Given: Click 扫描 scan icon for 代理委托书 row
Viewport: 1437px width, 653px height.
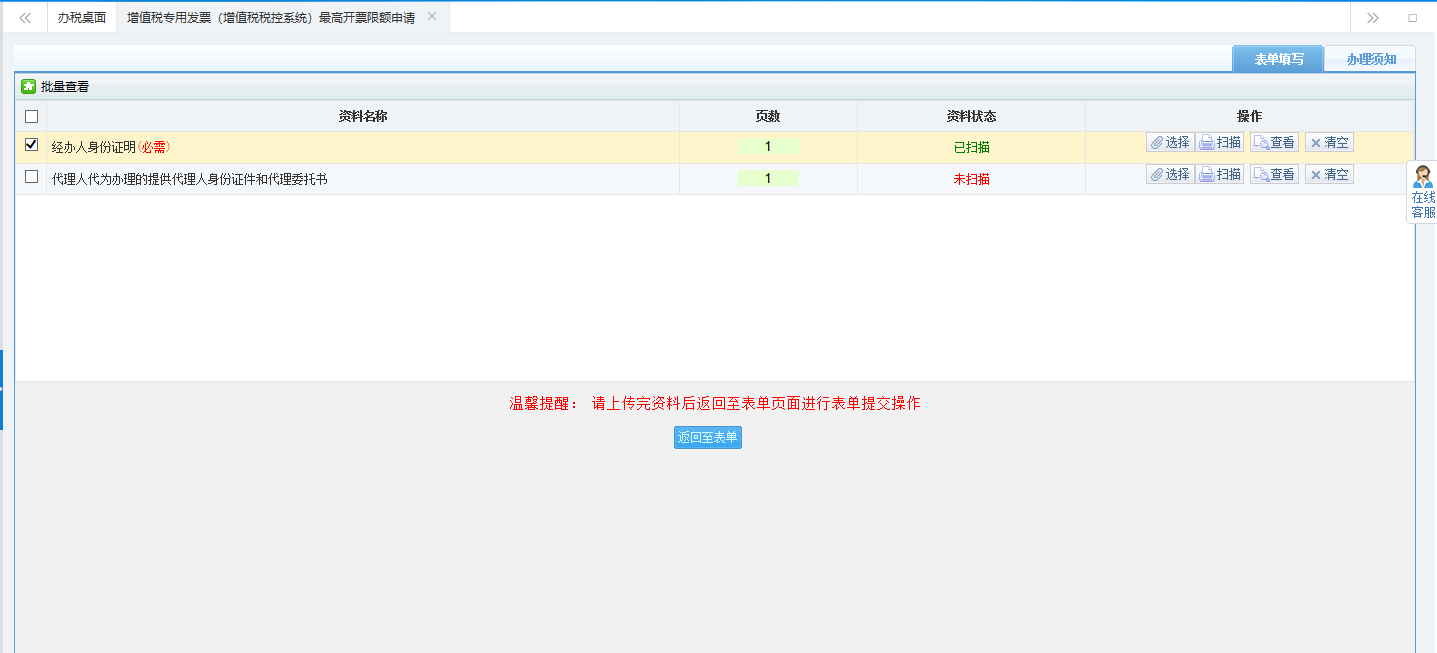Looking at the screenshot, I should coord(1220,173).
